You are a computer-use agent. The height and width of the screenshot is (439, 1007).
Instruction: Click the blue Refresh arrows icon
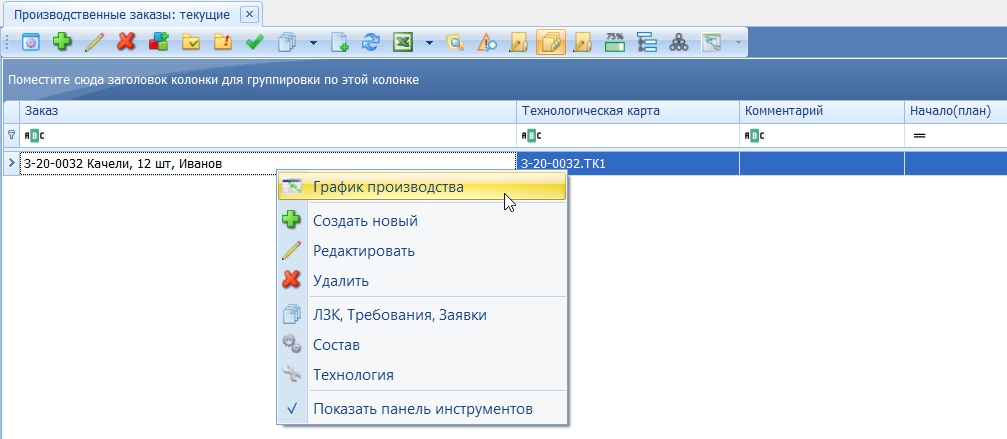(371, 43)
